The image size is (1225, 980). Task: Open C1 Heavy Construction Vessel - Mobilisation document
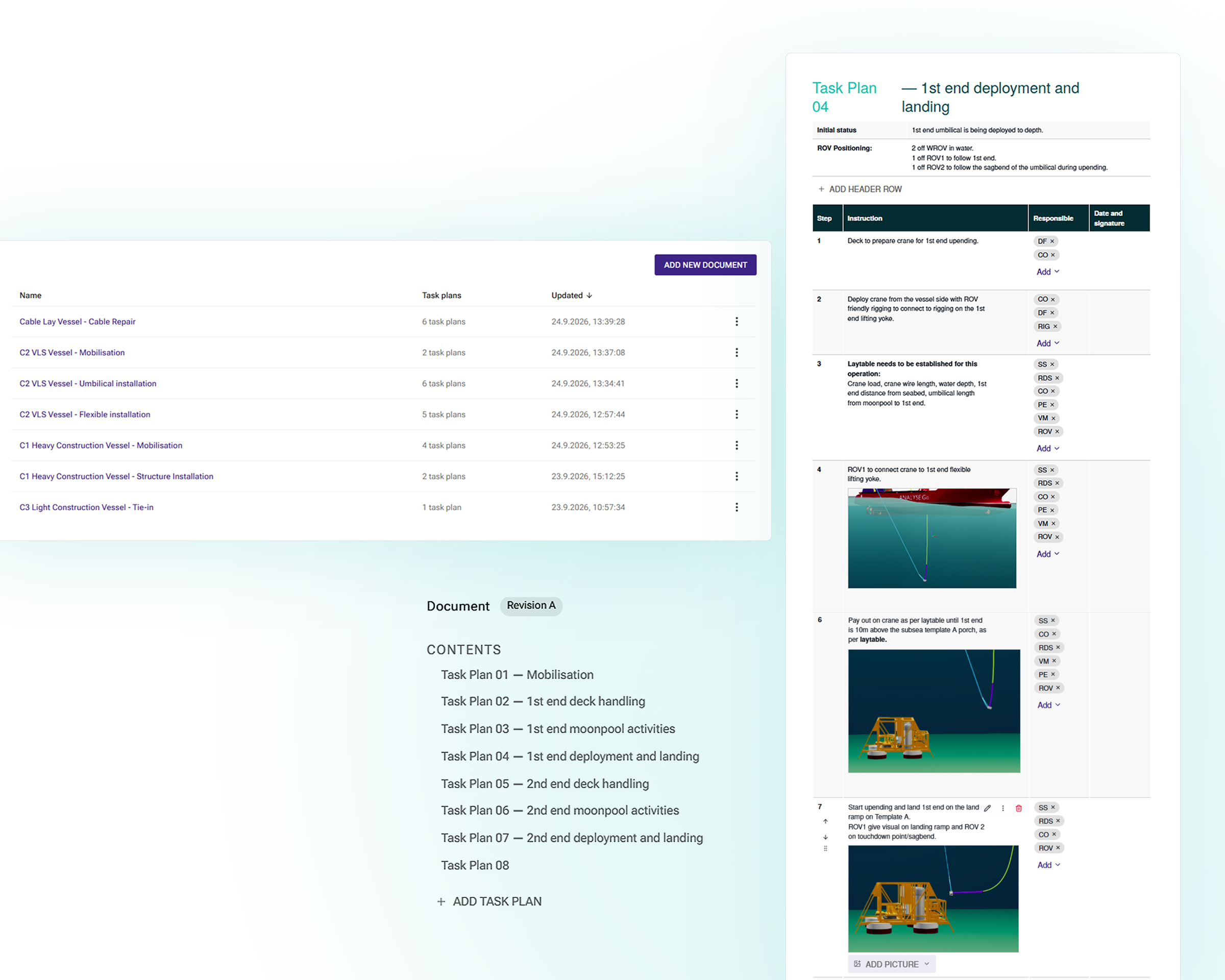pos(101,446)
